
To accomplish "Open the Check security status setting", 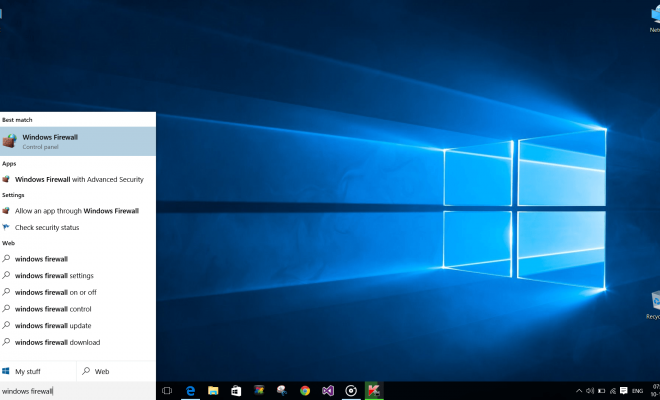I will 78,227.
